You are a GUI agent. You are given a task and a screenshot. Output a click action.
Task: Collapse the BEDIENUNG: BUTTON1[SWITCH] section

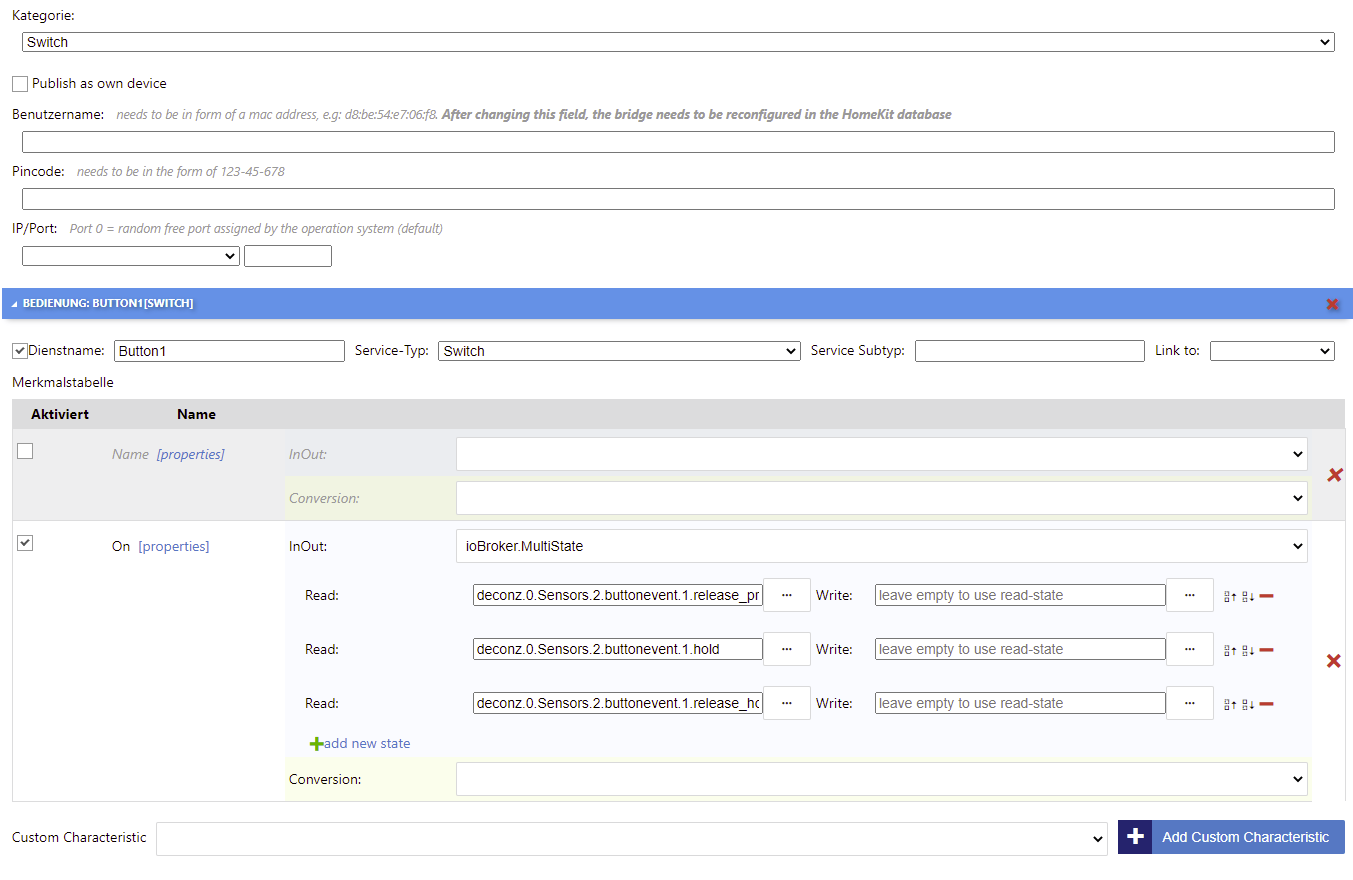pyautogui.click(x=15, y=304)
